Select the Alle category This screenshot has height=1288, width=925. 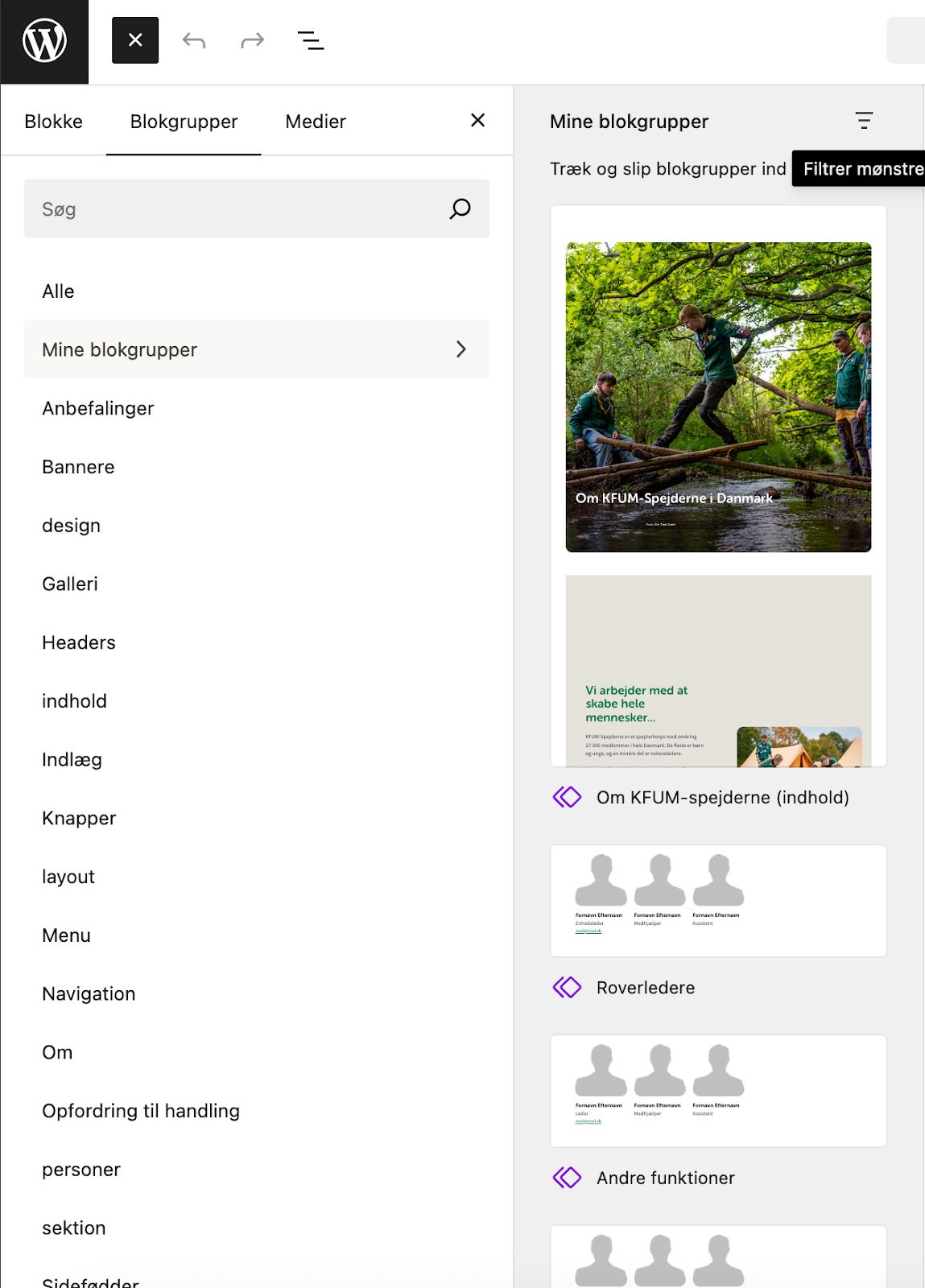pos(58,291)
